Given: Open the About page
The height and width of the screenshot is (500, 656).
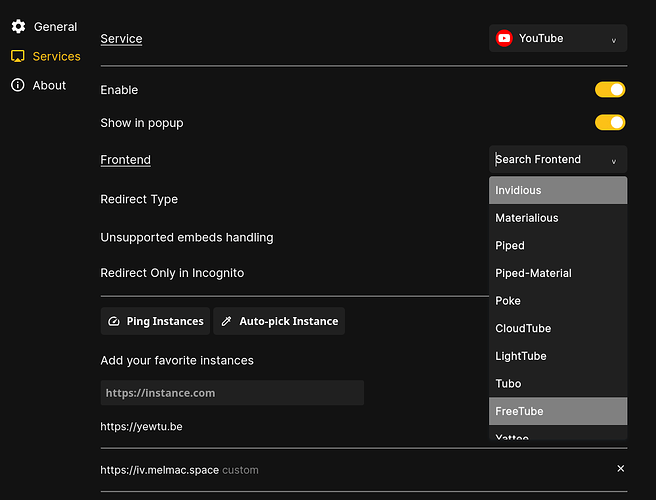Looking at the screenshot, I should (x=38, y=85).
